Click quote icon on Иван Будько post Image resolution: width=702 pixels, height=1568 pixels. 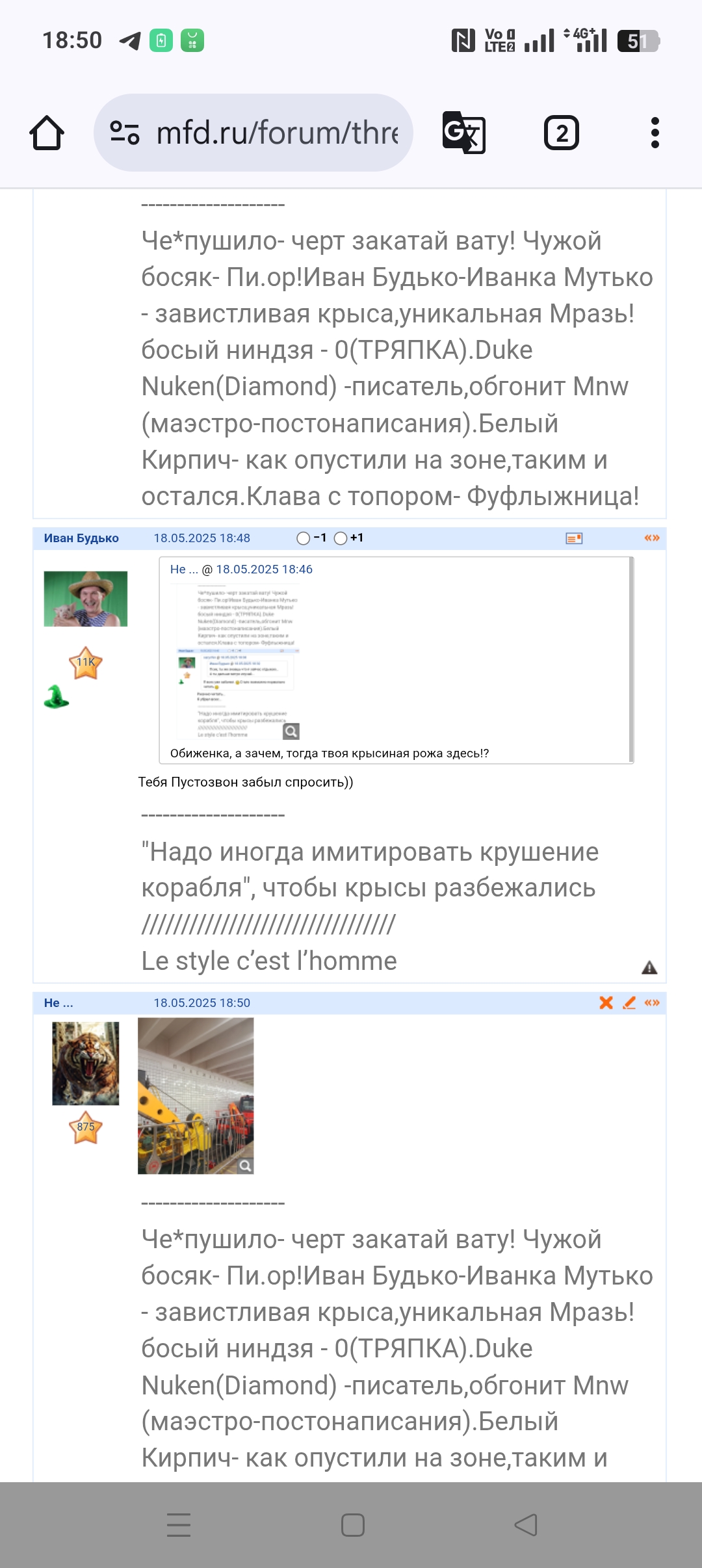652,538
